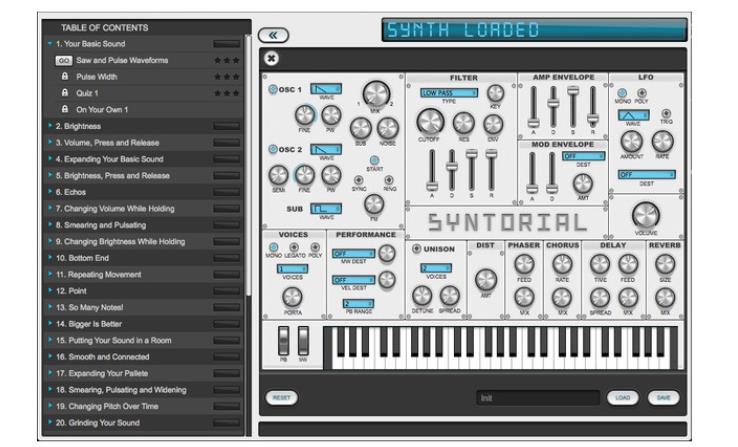This screenshot has width=738, height=447.
Task: Click the Phaser Feed knob
Action: [524, 264]
